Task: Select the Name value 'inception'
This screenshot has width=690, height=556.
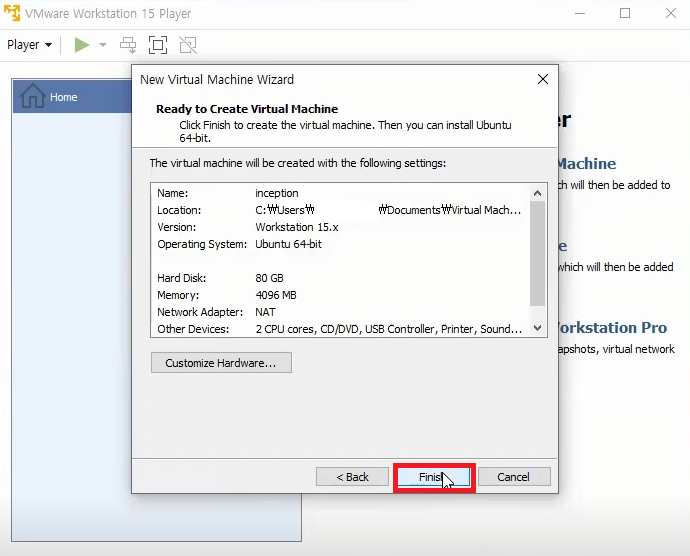Action: [x=277, y=193]
